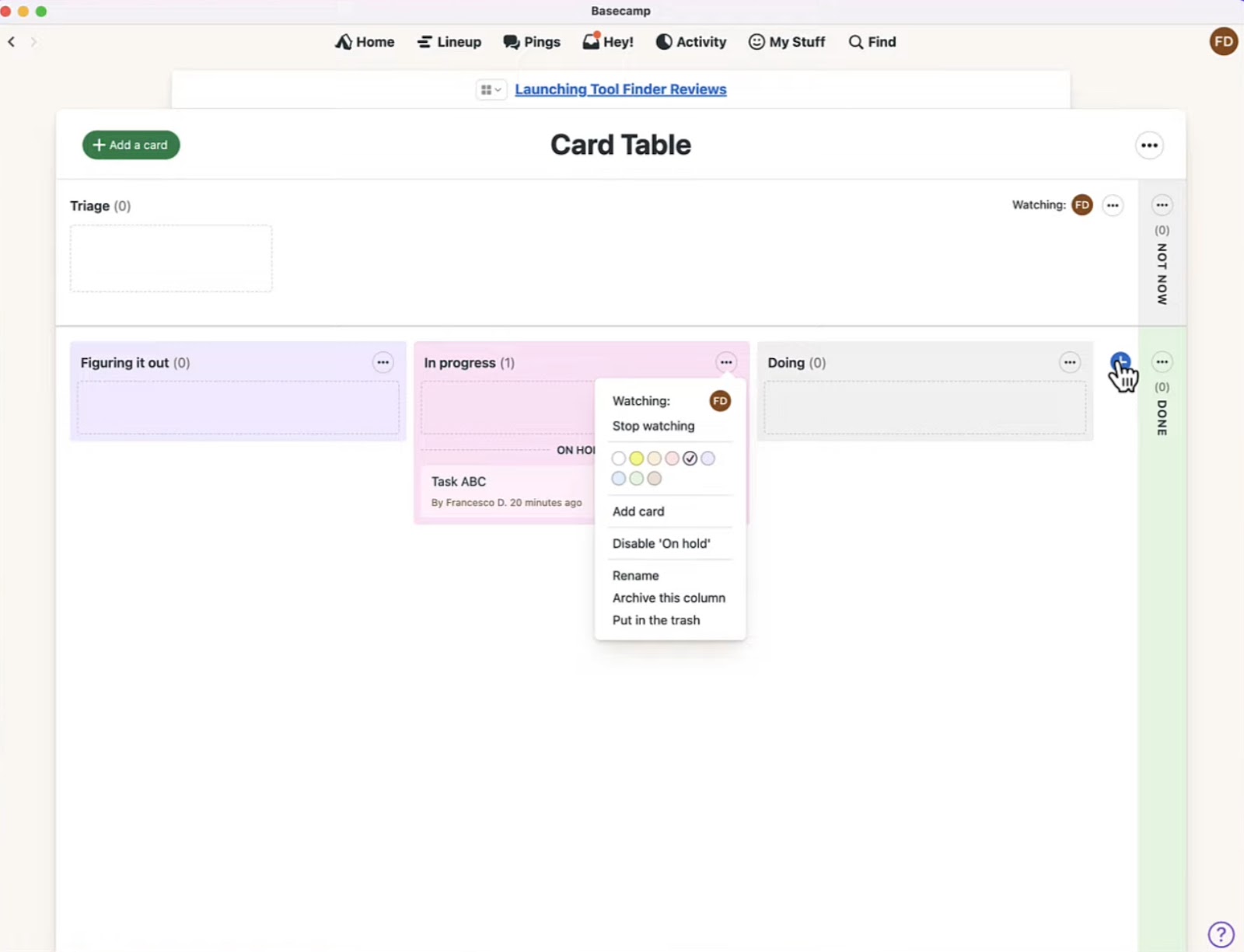Open the Hey! notifications menu
Viewport: 1244px width, 952px height.
(x=608, y=41)
